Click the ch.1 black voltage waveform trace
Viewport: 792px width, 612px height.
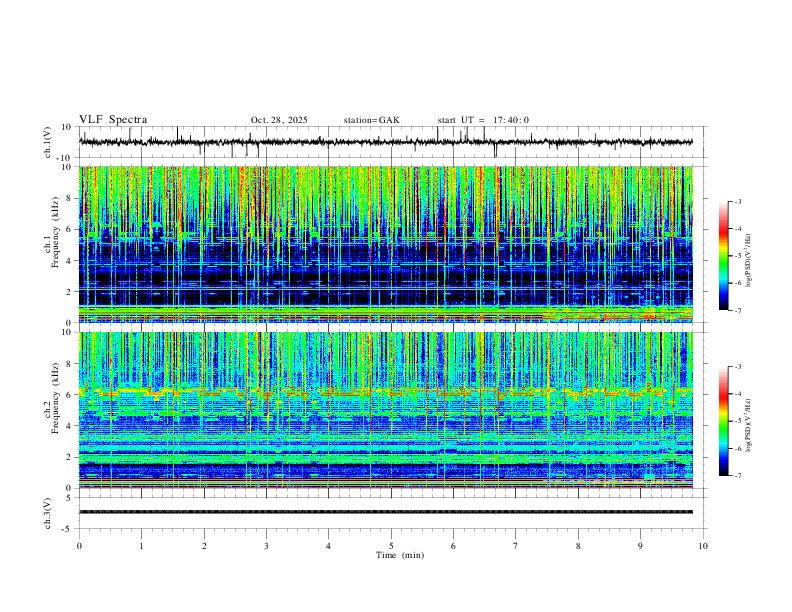[386, 142]
